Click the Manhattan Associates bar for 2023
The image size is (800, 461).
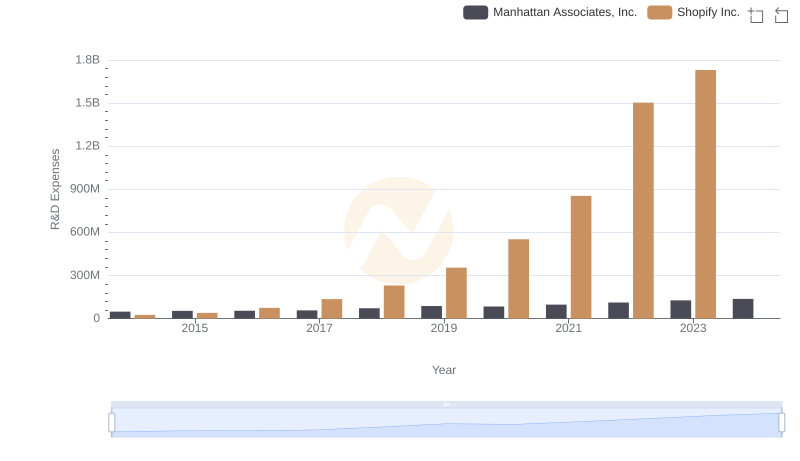coord(681,310)
